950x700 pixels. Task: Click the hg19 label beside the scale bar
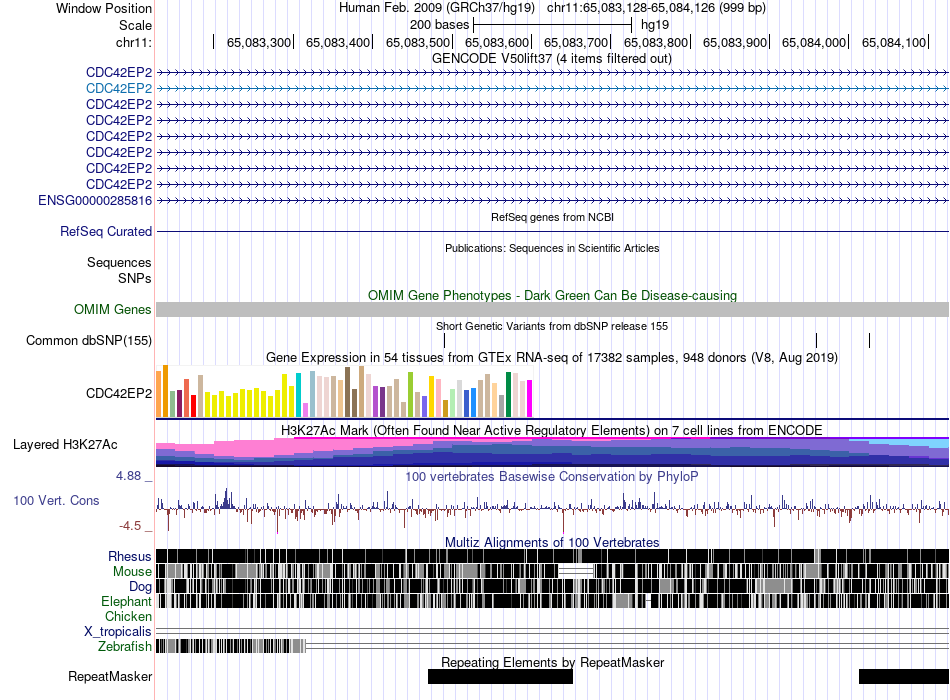click(655, 25)
